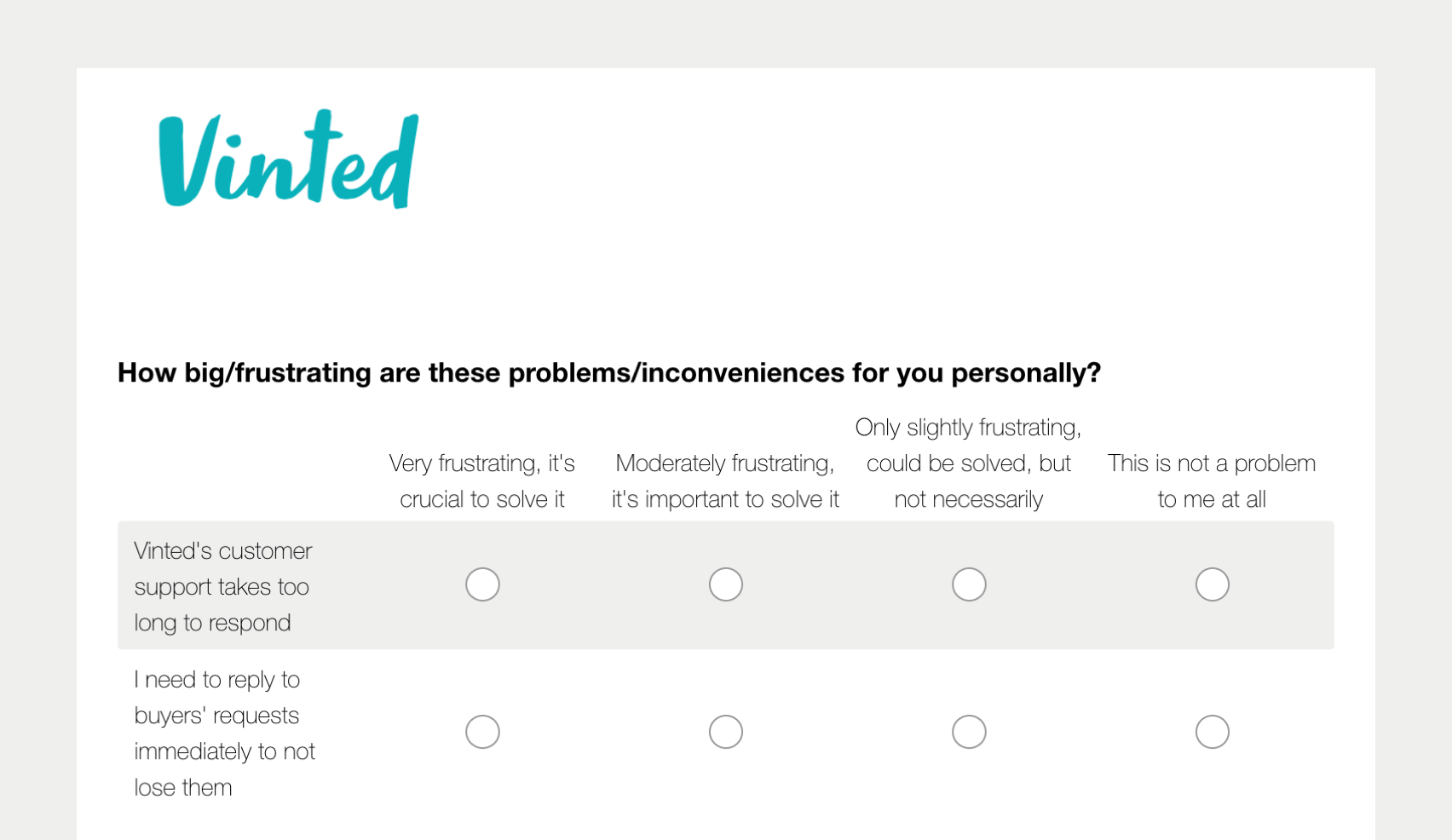The height and width of the screenshot is (840, 1452).
Task: Choose 'Moderately frustrating' for buyers' requests row
Action: (x=725, y=732)
